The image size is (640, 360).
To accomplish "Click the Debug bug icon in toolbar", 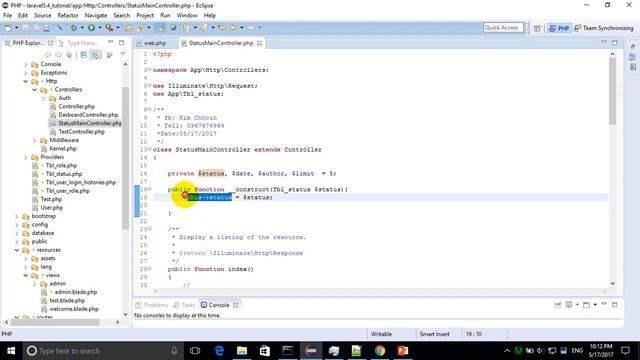I will [x=74, y=28].
